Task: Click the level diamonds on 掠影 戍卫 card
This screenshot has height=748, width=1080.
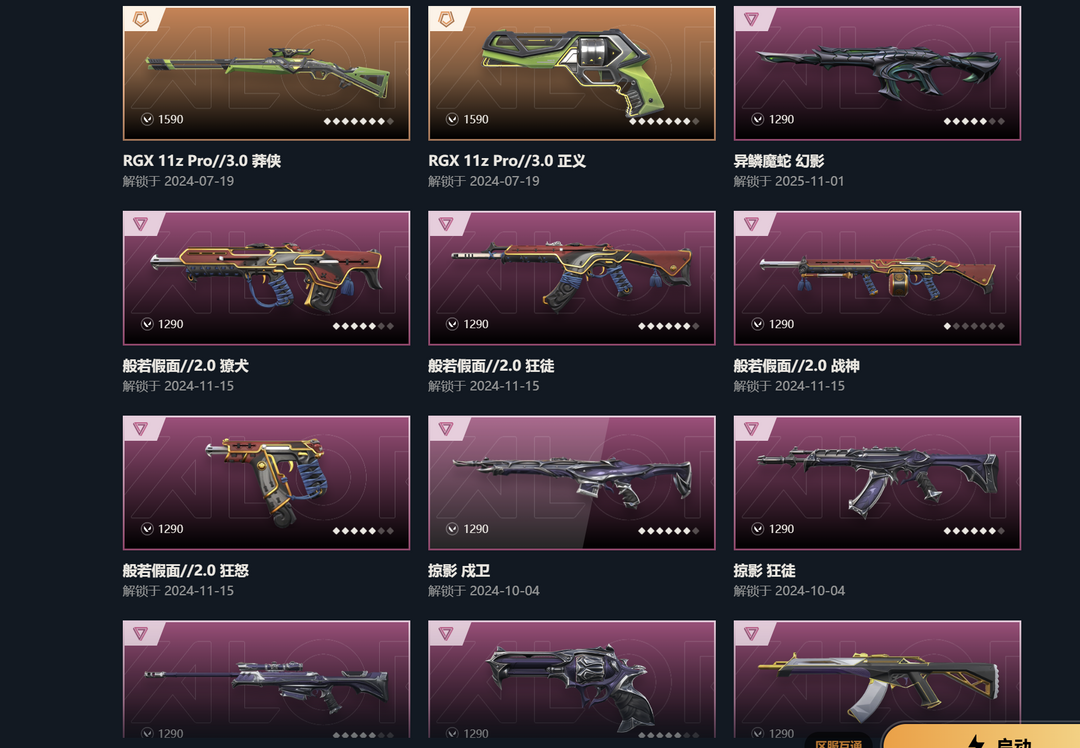Action: (668, 530)
